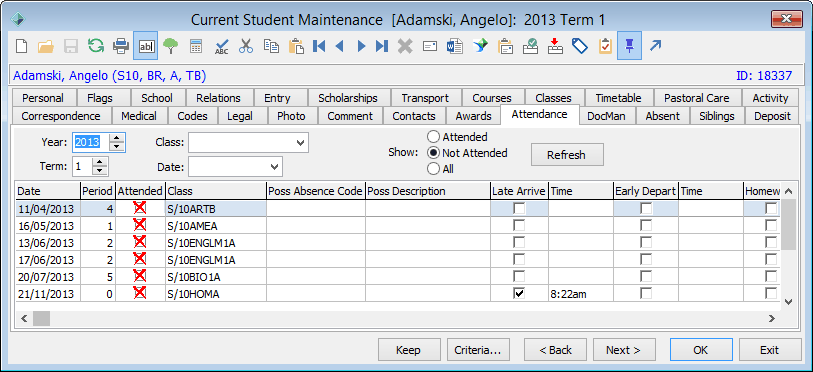This screenshot has width=813, height=372.
Task: Print using the printer icon
Action: 121,47
